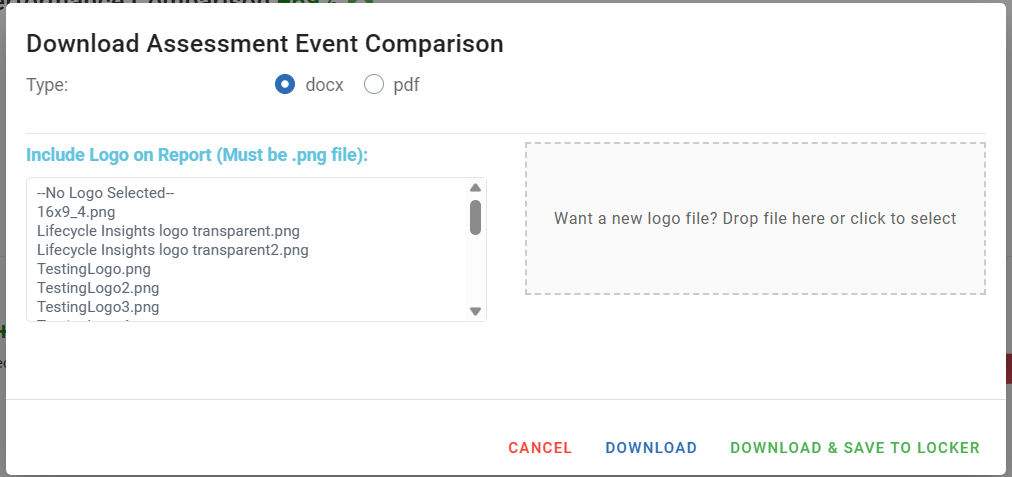Image resolution: width=1012 pixels, height=477 pixels.
Task: Choose '--No Logo Selected--' in logo list
Action: coord(105,193)
